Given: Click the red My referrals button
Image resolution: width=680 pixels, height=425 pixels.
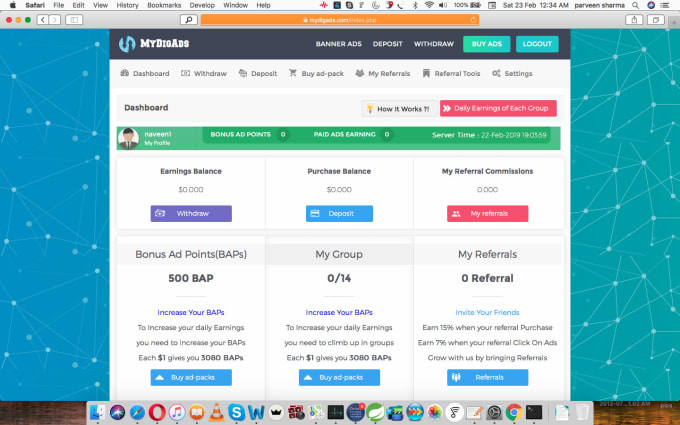Looking at the screenshot, I should [487, 213].
